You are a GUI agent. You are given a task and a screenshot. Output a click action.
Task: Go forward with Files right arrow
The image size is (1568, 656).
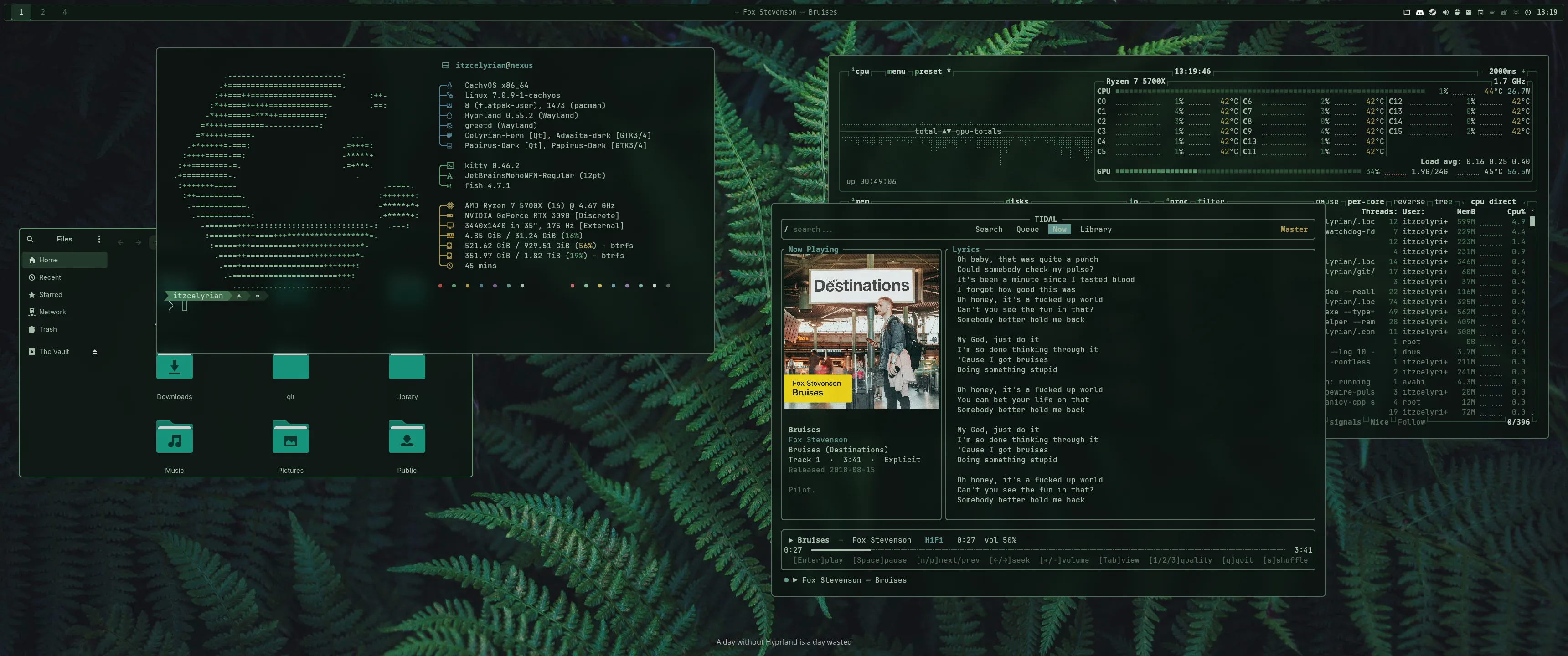pos(139,242)
